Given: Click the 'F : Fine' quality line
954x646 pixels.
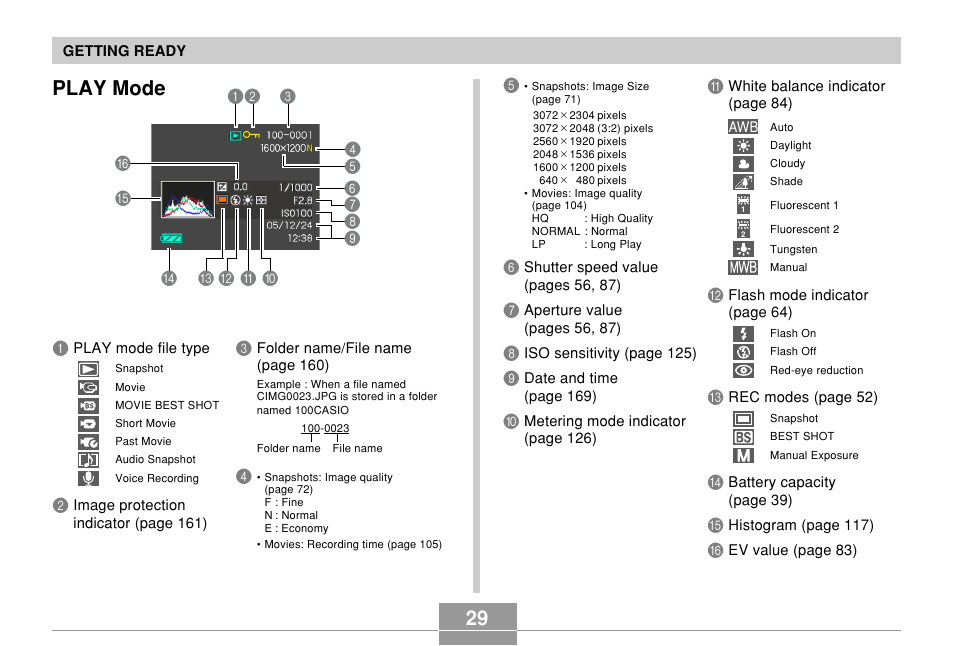Looking at the screenshot, I should (284, 502).
